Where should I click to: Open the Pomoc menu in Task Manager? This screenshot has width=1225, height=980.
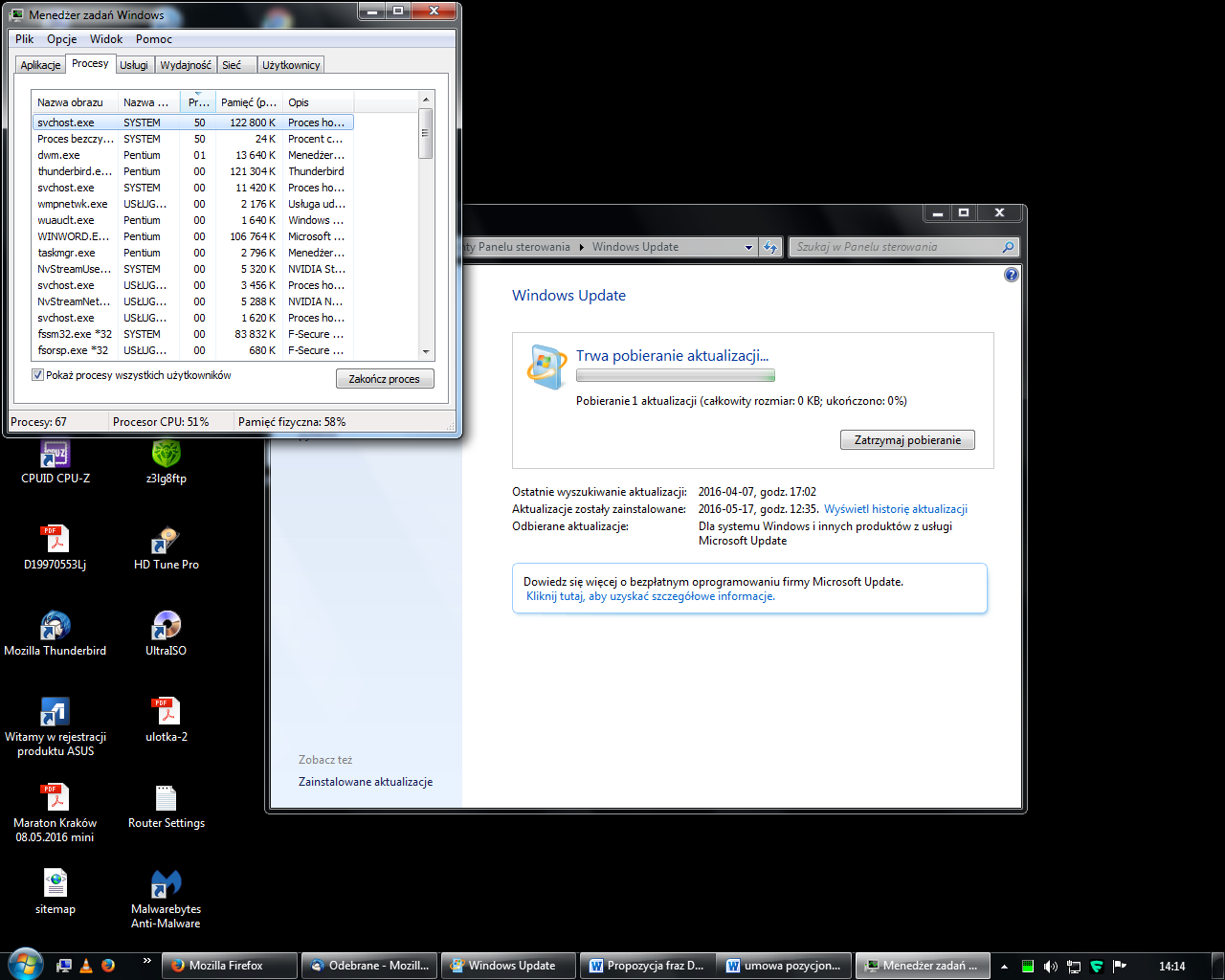tap(154, 39)
